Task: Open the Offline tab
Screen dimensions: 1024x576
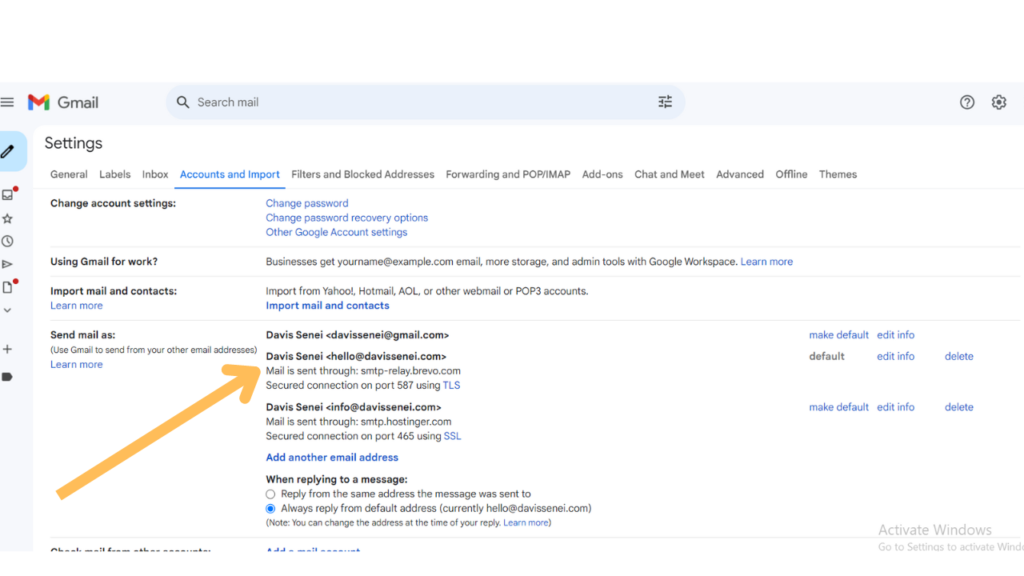Action: coord(792,174)
